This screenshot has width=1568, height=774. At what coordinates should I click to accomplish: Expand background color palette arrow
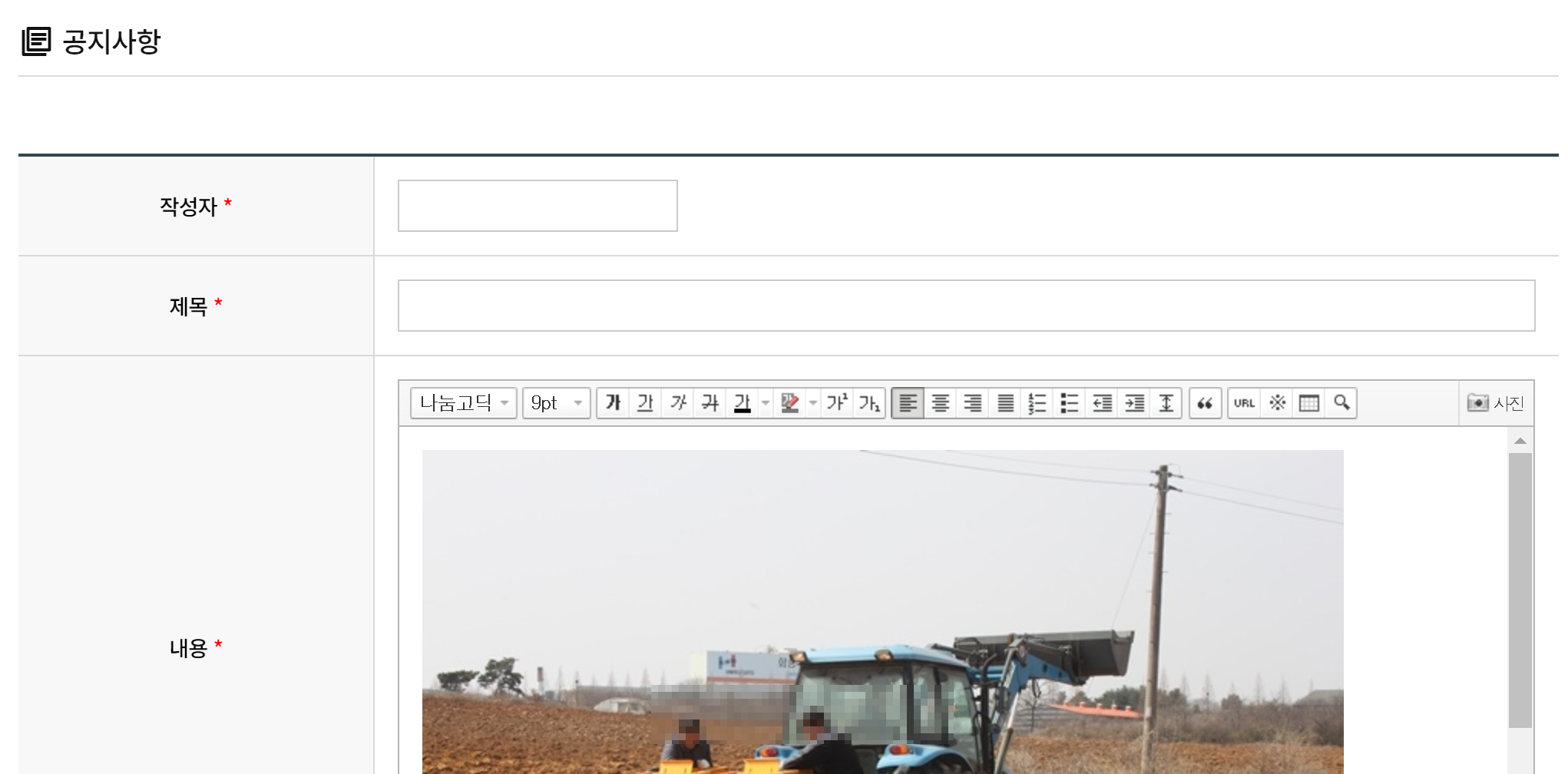812,403
